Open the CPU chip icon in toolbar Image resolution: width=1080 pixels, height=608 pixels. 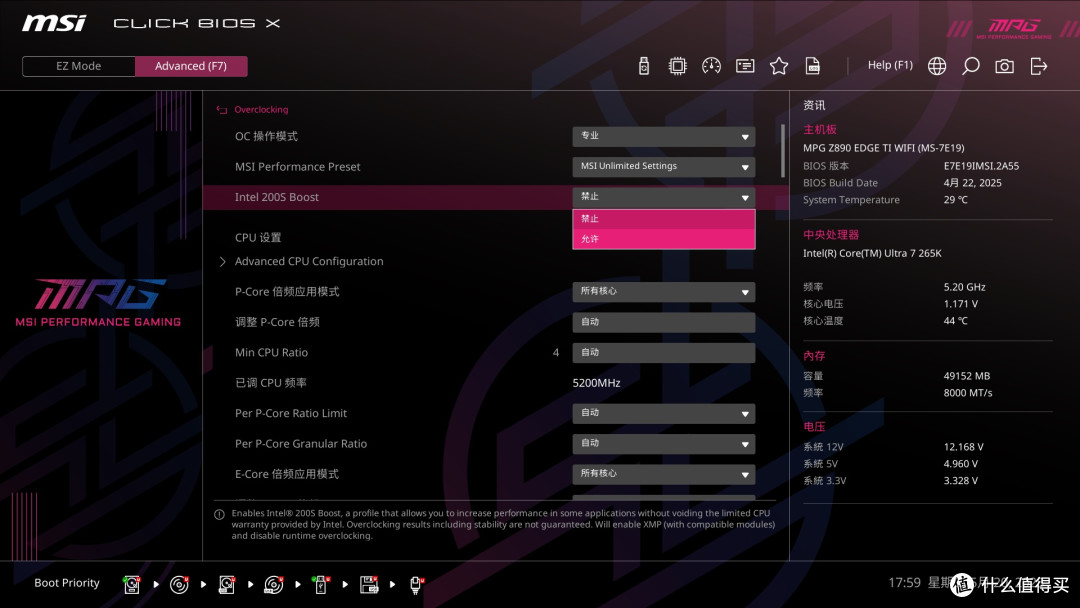[677, 66]
